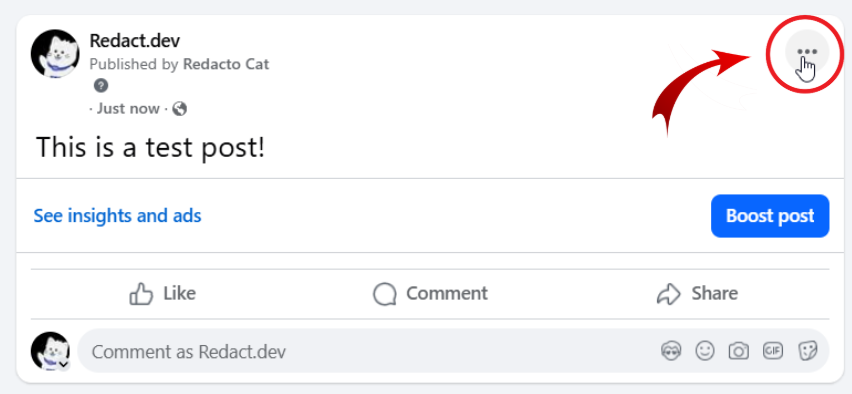
Task: Open the sticker picker in comment box
Action: click(x=807, y=351)
